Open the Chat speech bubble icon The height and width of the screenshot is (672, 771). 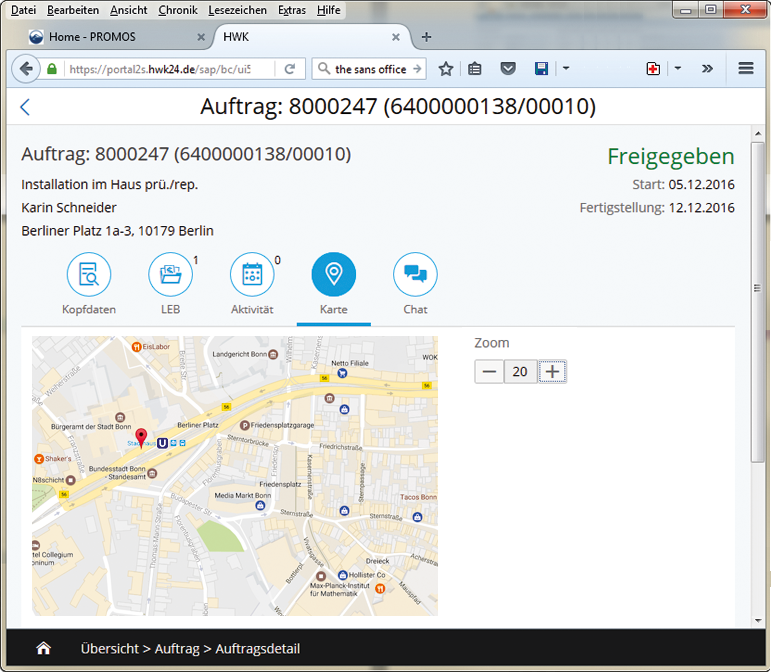[415, 275]
